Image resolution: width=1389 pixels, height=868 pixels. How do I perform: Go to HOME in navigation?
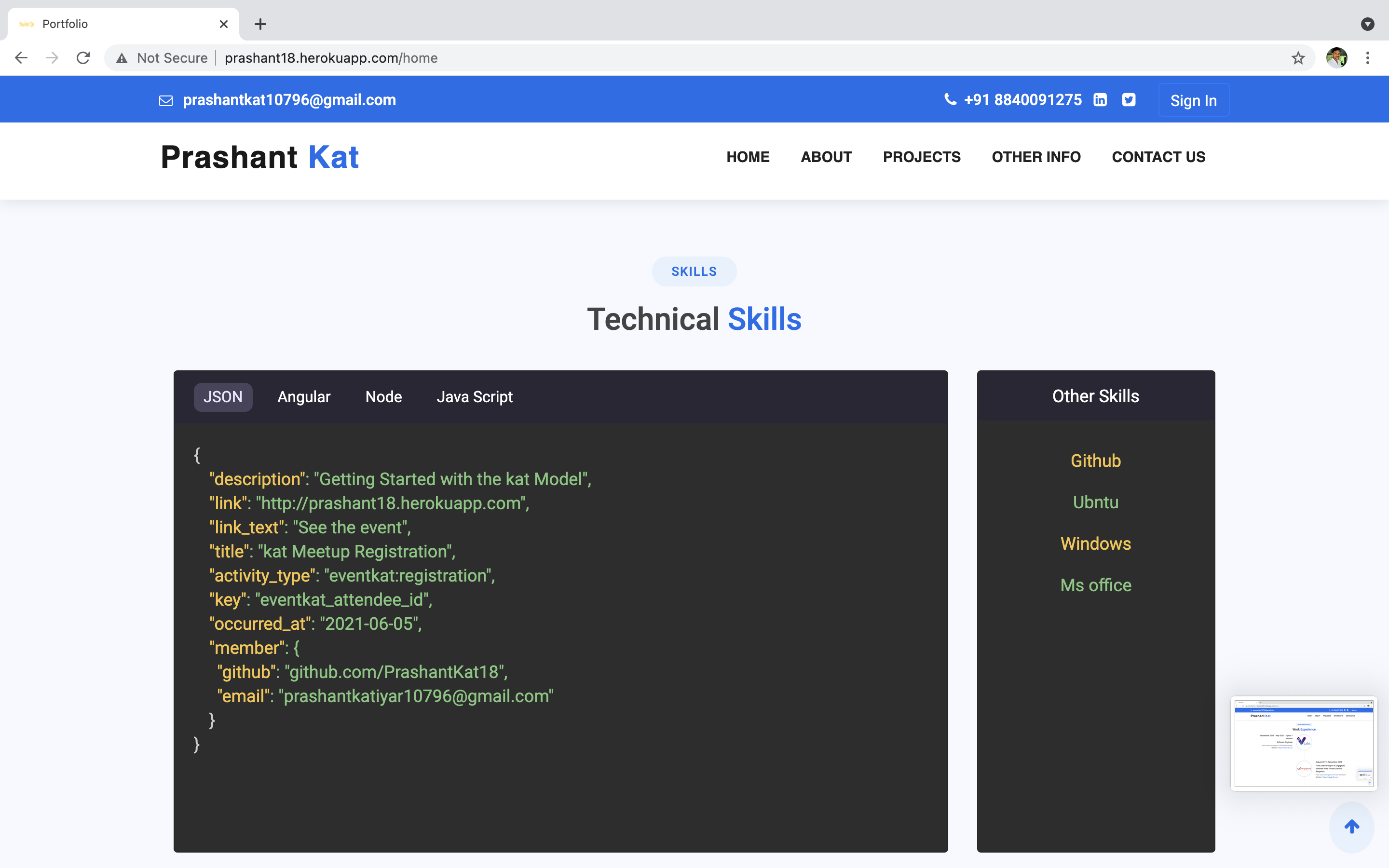click(x=748, y=157)
